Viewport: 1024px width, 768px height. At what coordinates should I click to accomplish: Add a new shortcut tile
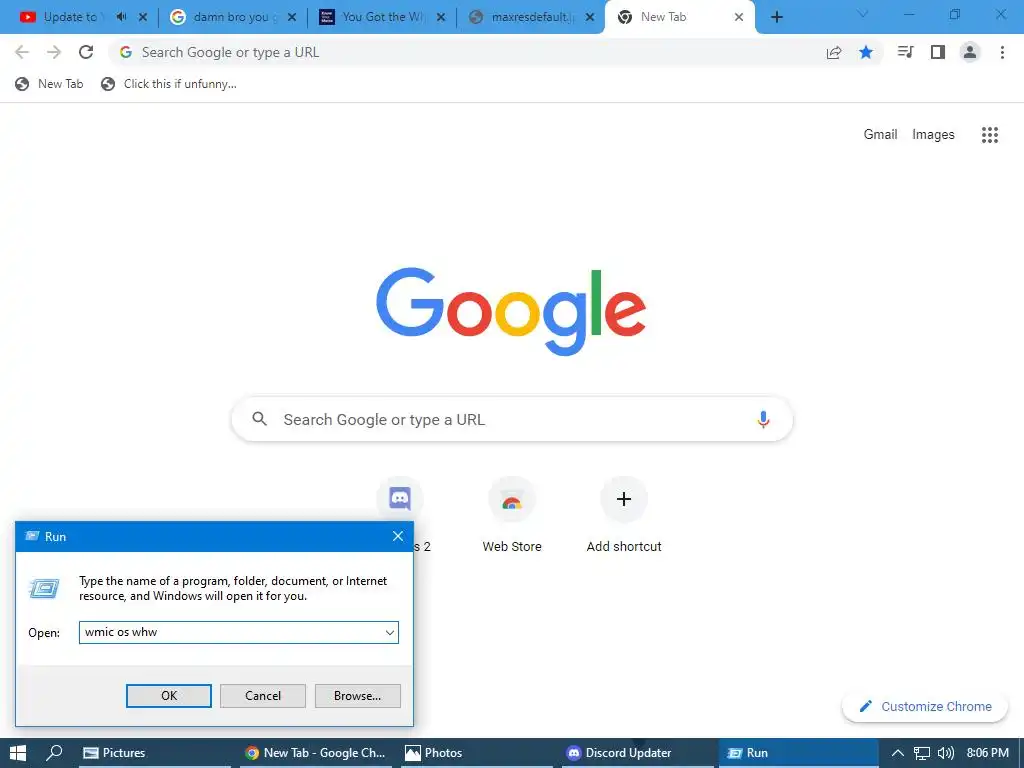point(624,516)
